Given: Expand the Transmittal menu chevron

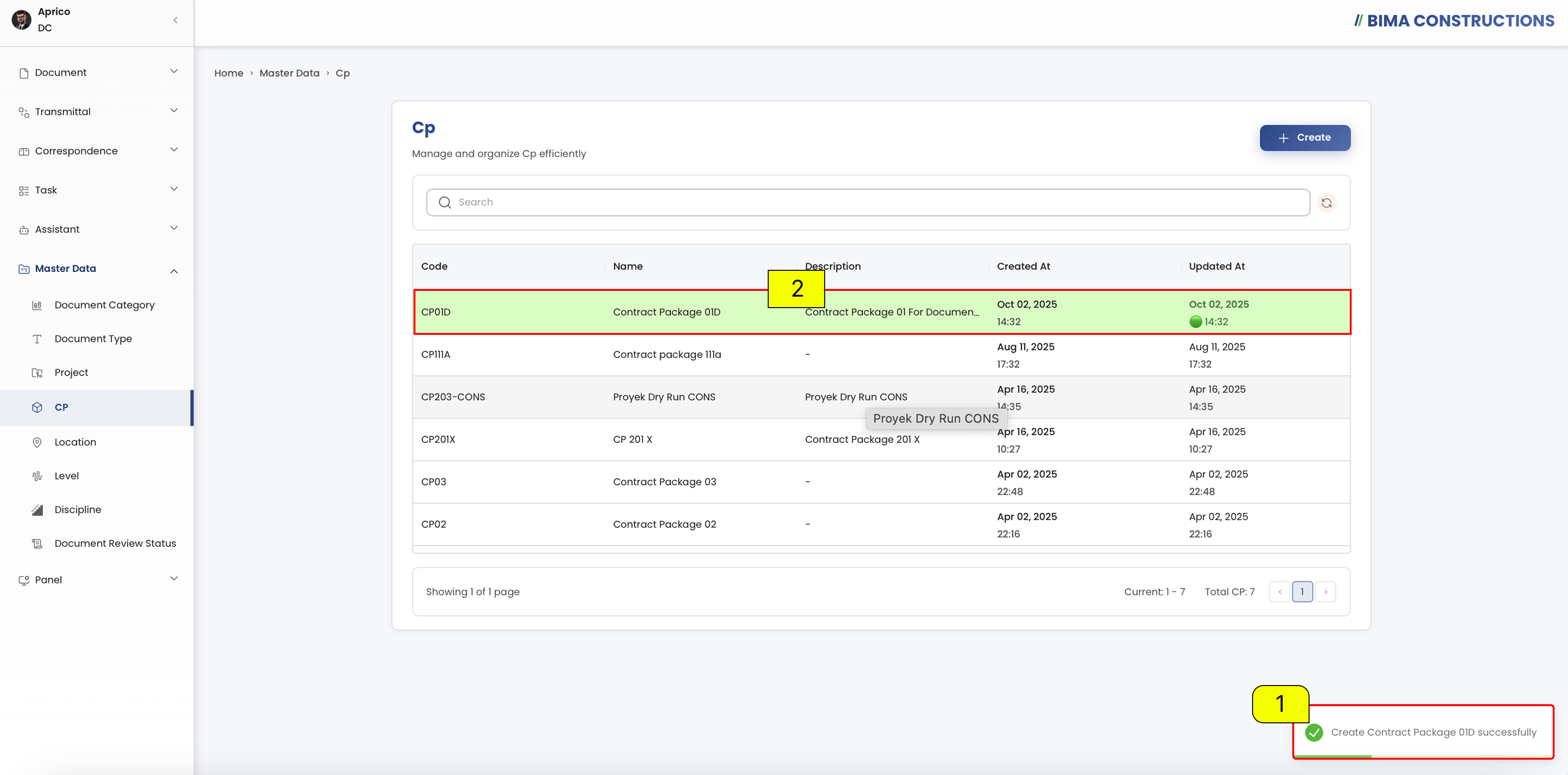Looking at the screenshot, I should [174, 110].
